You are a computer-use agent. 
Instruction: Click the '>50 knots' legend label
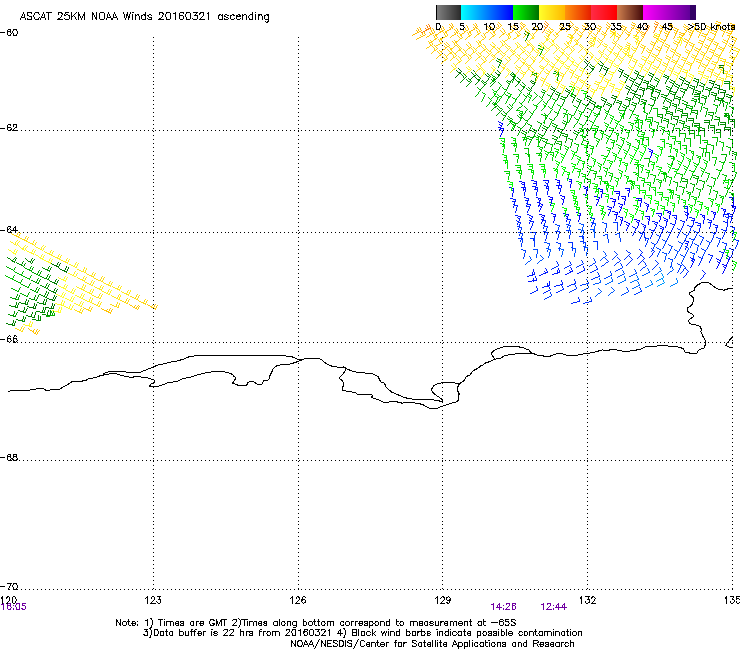[711, 27]
